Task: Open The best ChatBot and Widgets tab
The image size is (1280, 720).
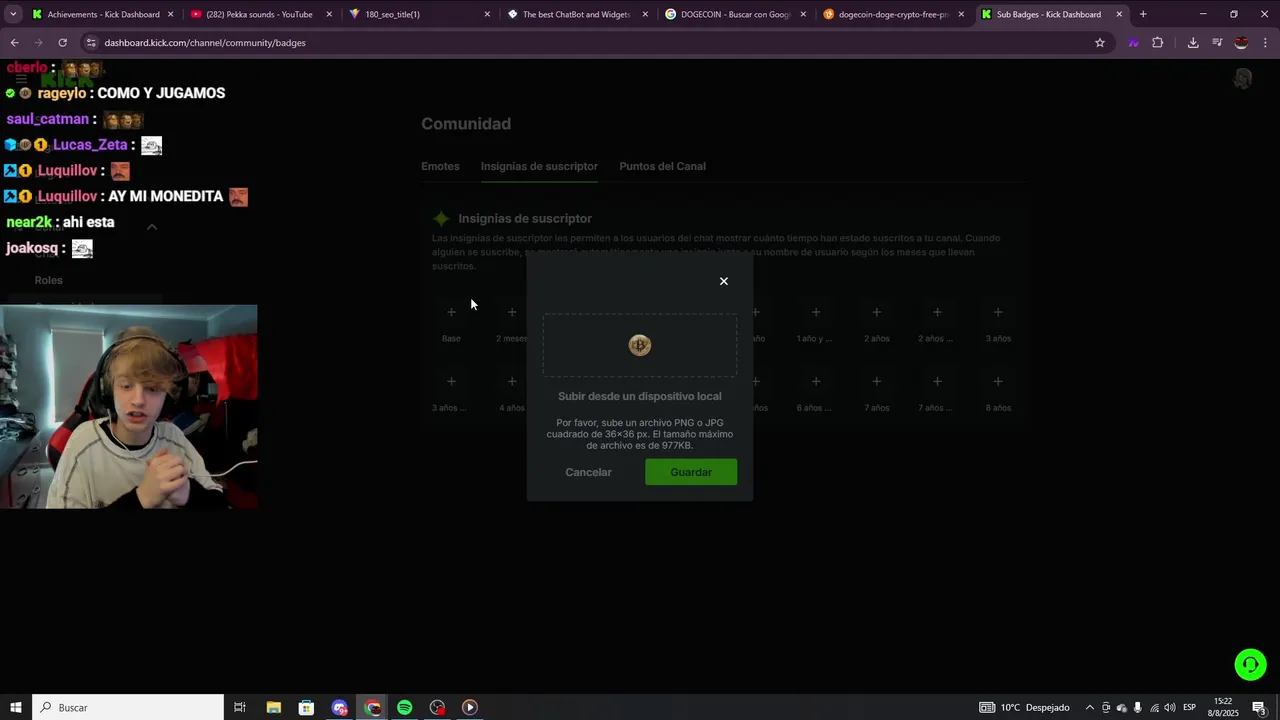Action: pyautogui.click(x=577, y=14)
